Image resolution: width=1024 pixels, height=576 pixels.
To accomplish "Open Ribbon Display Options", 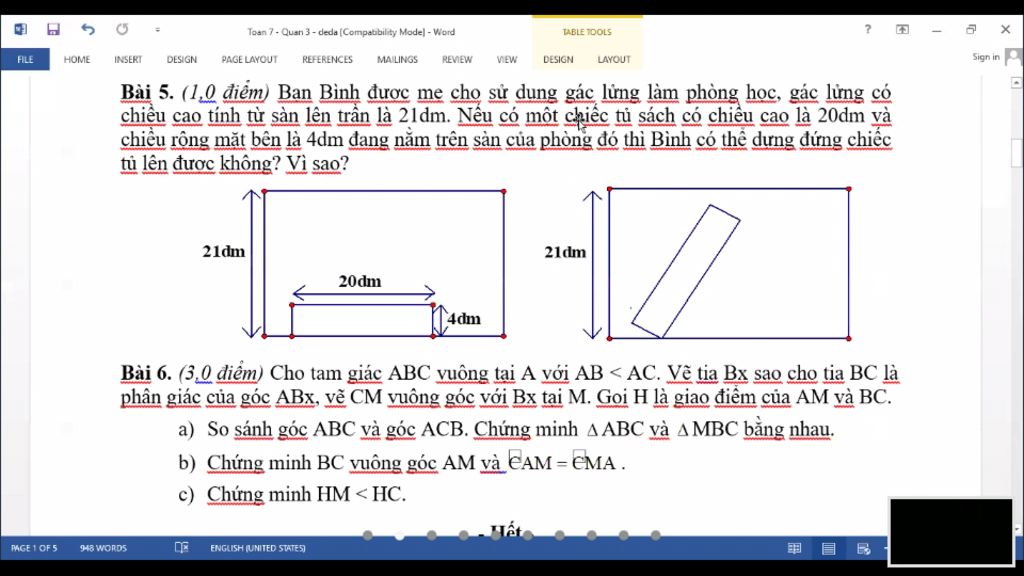I will (902, 29).
